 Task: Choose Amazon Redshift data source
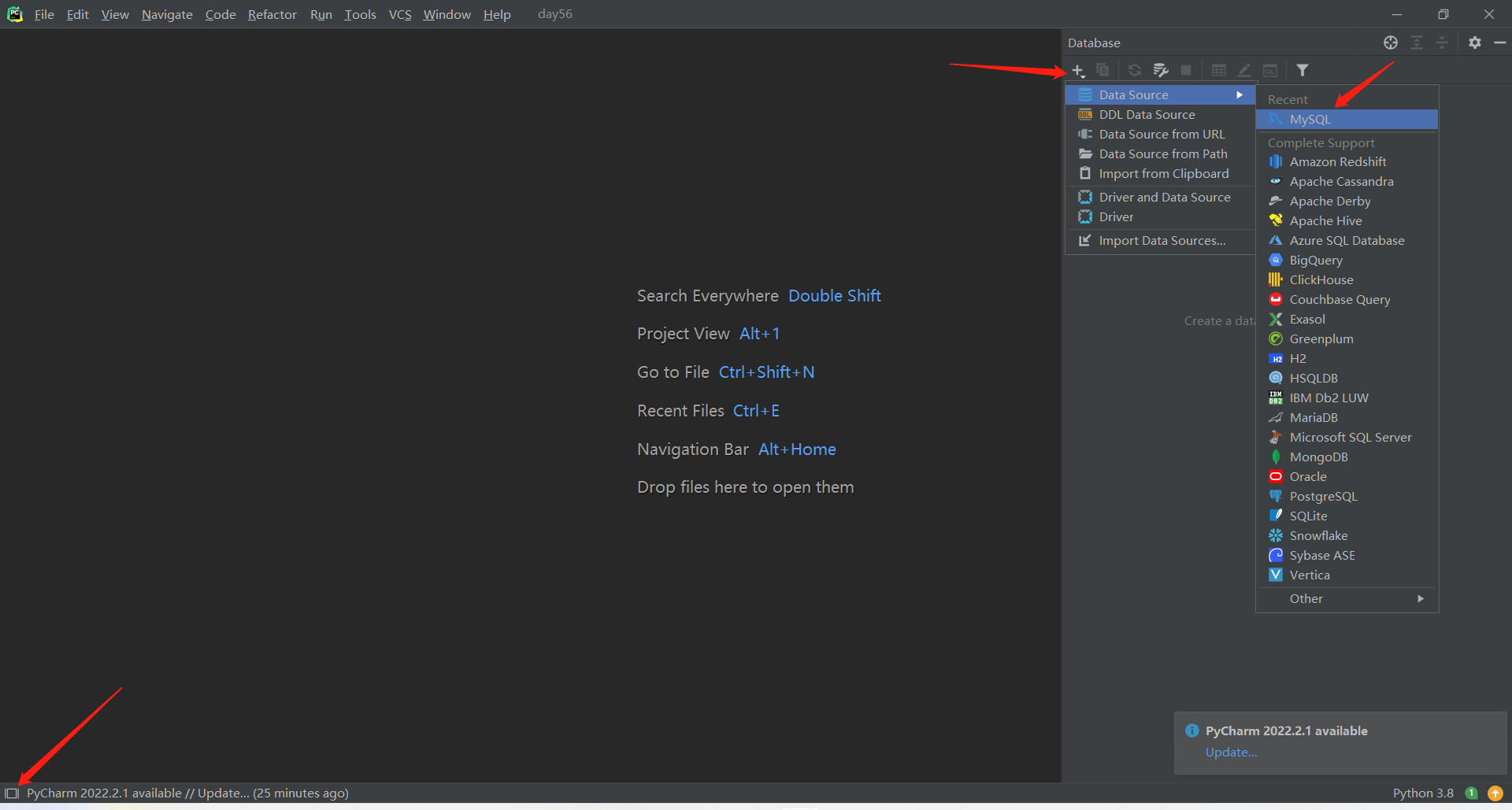[1347, 161]
